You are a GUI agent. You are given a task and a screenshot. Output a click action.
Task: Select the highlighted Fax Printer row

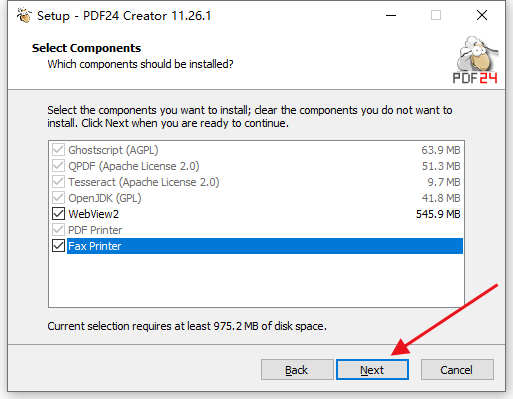[265, 246]
